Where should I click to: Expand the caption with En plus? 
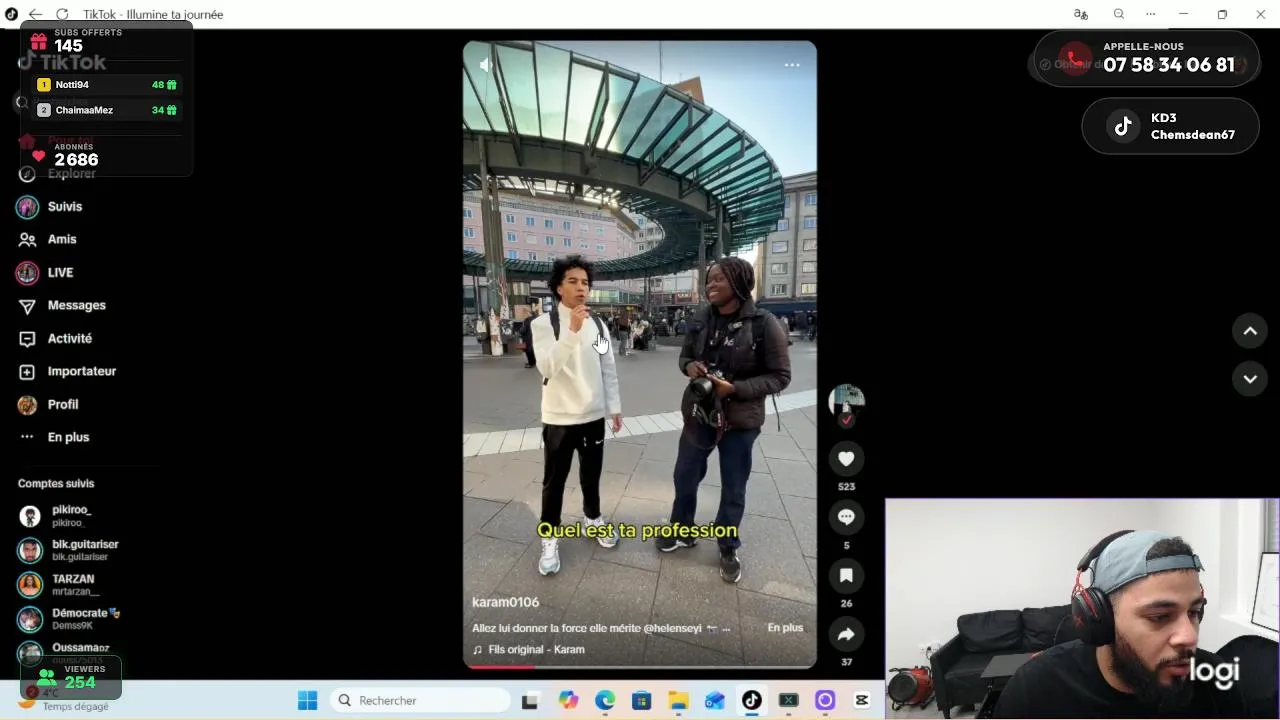tap(785, 628)
